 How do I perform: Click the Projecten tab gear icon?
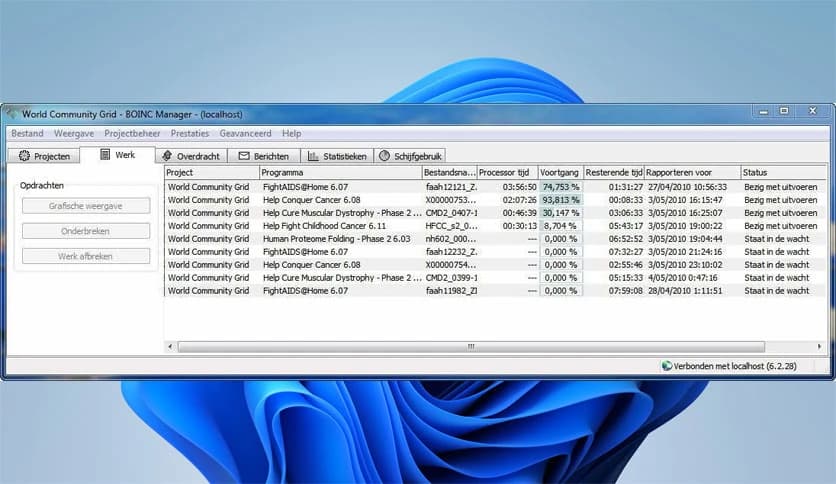pyautogui.click(x=24, y=156)
